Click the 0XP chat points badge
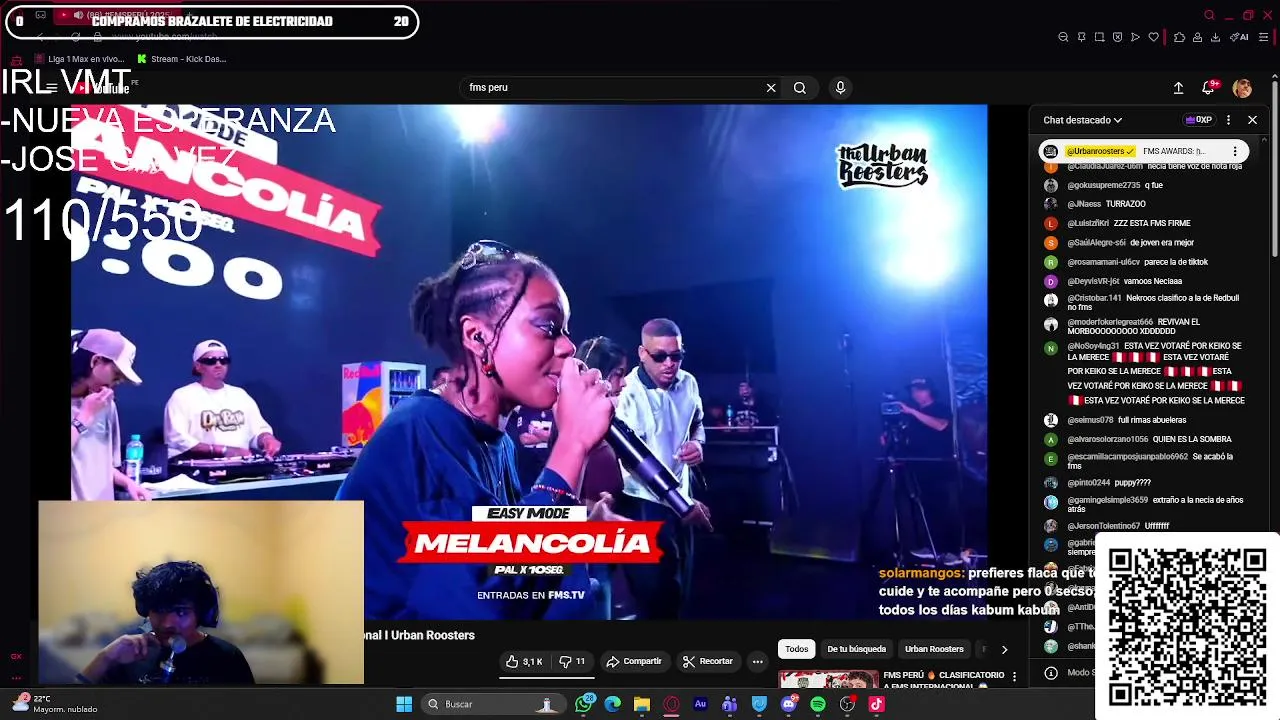The height and width of the screenshot is (720, 1280). point(1198,120)
